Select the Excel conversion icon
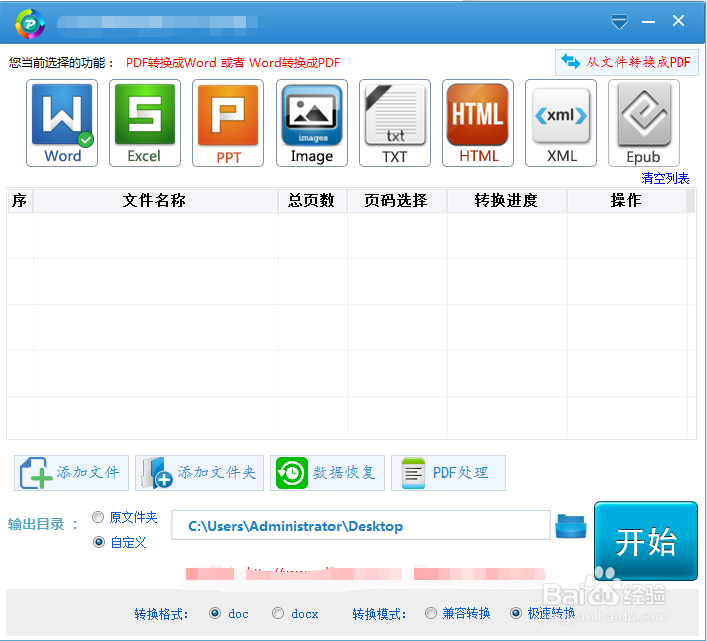The image size is (707, 641). (x=145, y=123)
